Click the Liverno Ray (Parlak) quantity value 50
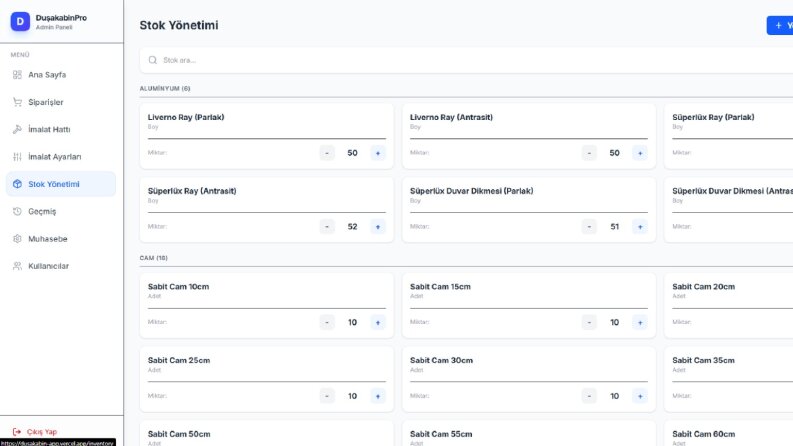The height and width of the screenshot is (446, 793). (353, 153)
